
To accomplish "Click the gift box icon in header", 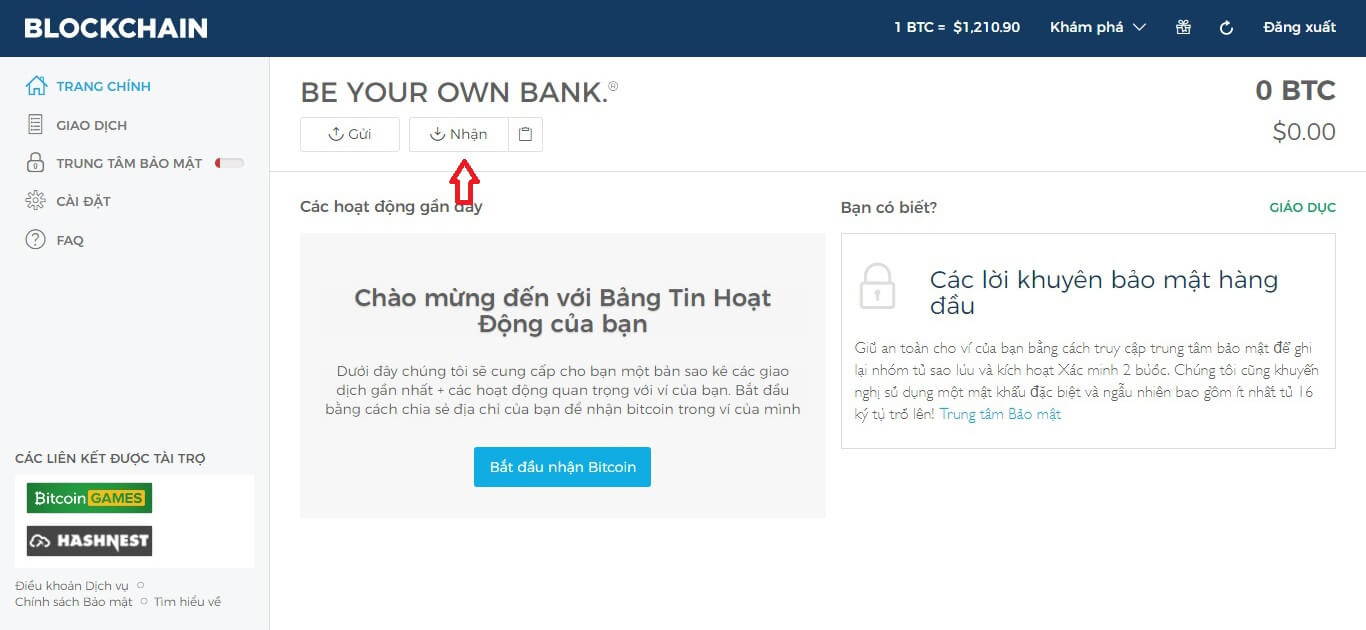I will tap(1183, 27).
